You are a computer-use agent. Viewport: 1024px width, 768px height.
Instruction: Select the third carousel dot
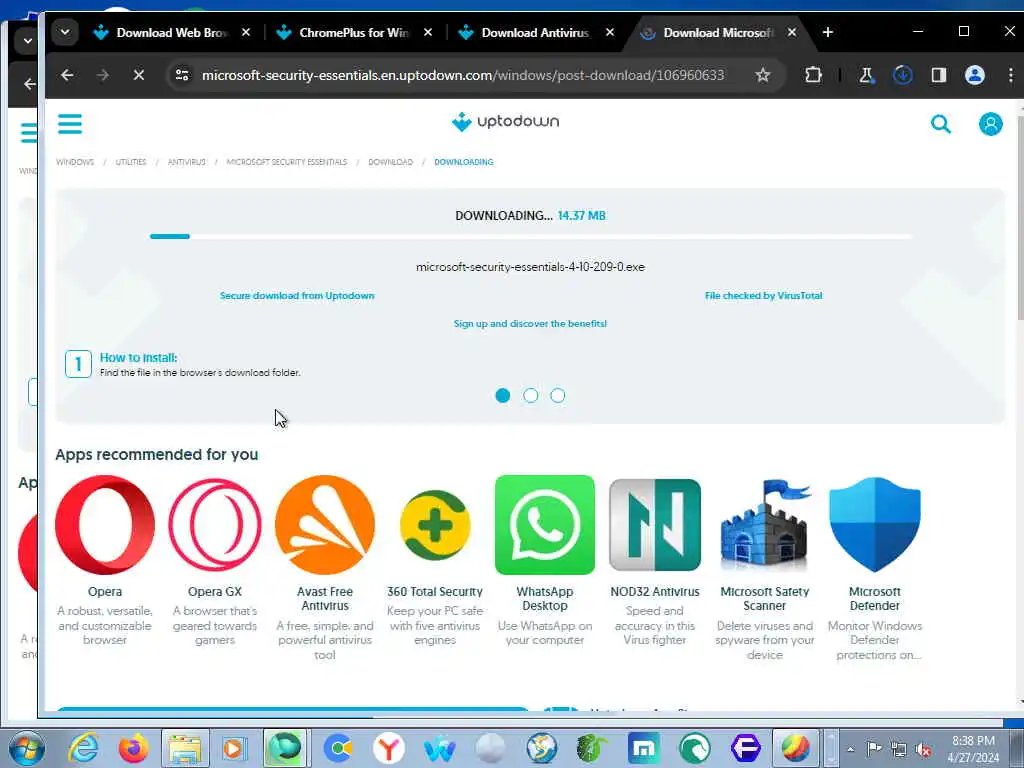pos(557,395)
